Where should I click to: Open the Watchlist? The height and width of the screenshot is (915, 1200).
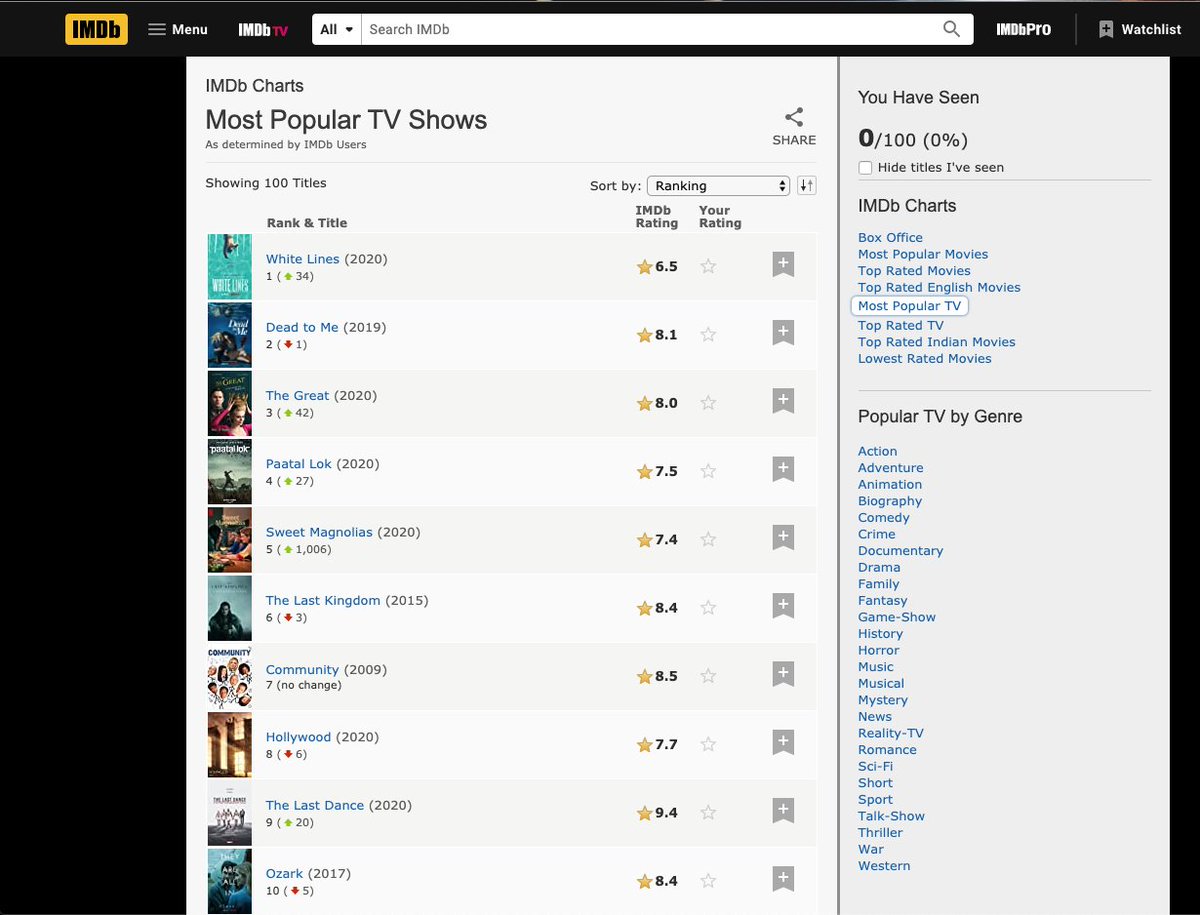pyautogui.click(x=1139, y=29)
